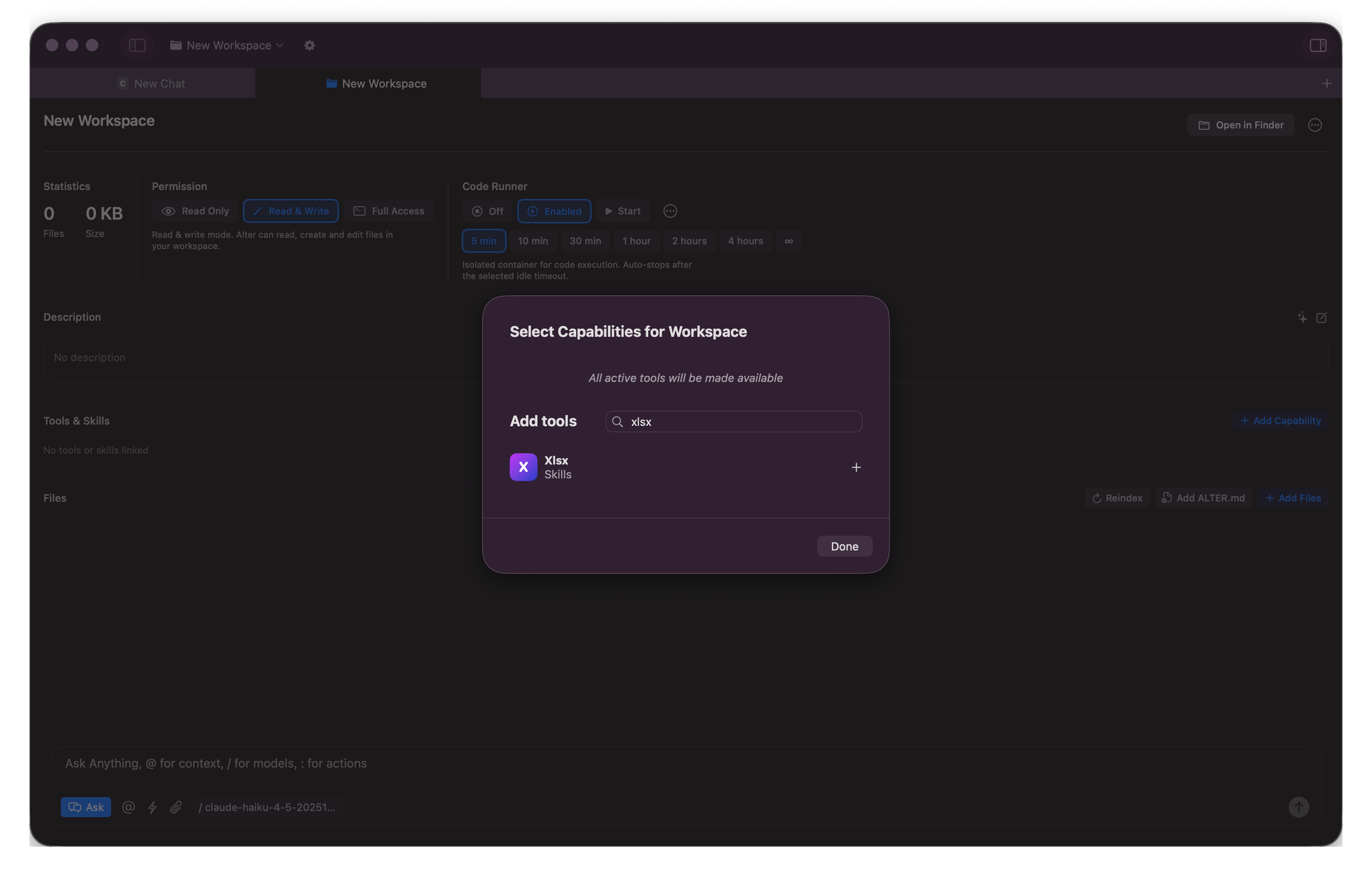Screen dimensions: 1372x883
Task: Add the Xlsx skill with plus icon
Action: [x=856, y=467]
